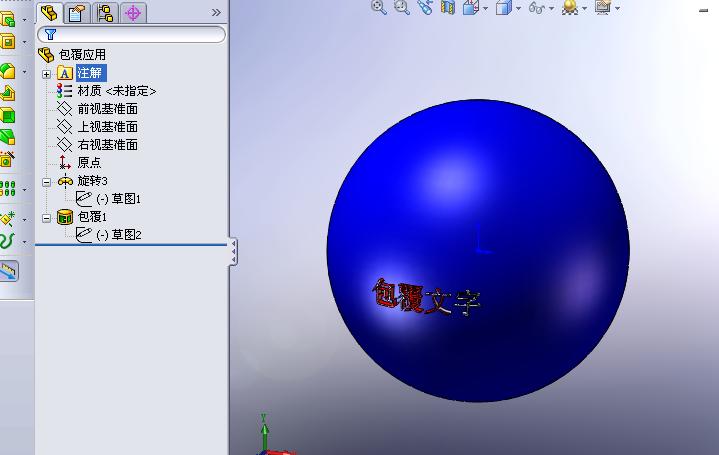This screenshot has width=719, height=455.
Task: Click the Reference Geometry tool icon
Action: [x=8, y=219]
